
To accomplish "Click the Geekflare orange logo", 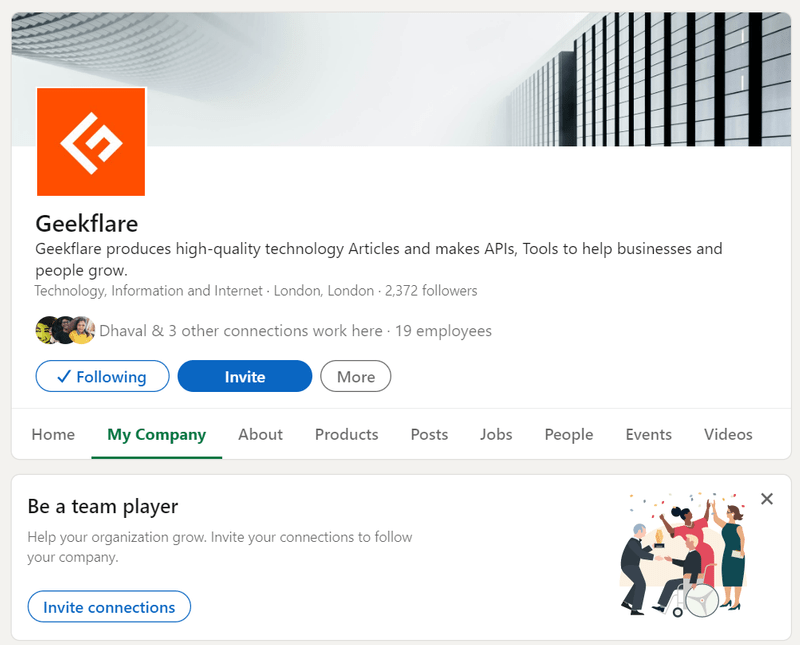I will pyautogui.click(x=91, y=142).
